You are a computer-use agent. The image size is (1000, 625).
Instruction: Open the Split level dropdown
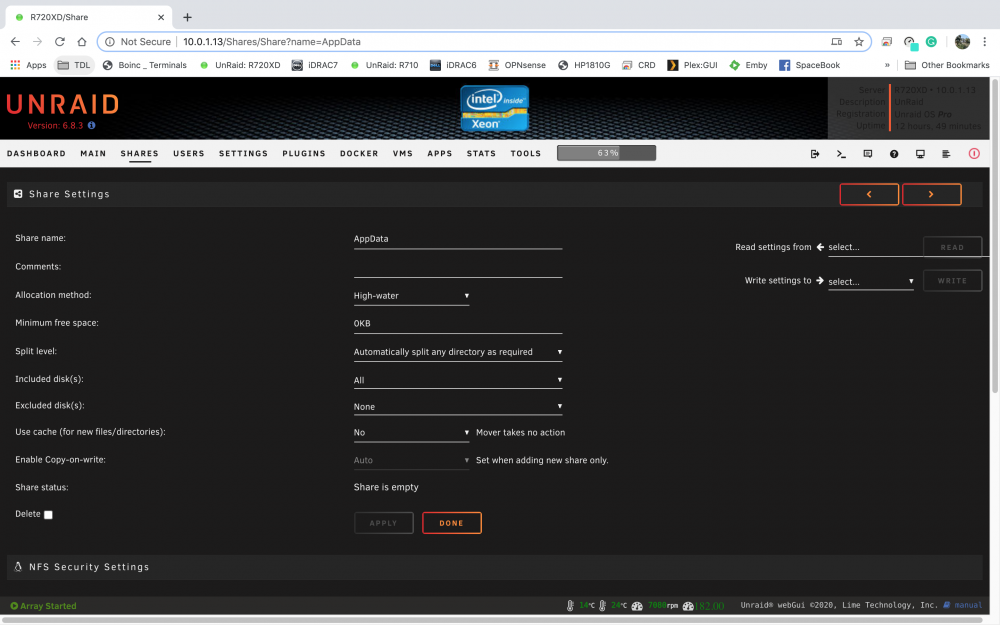click(458, 352)
